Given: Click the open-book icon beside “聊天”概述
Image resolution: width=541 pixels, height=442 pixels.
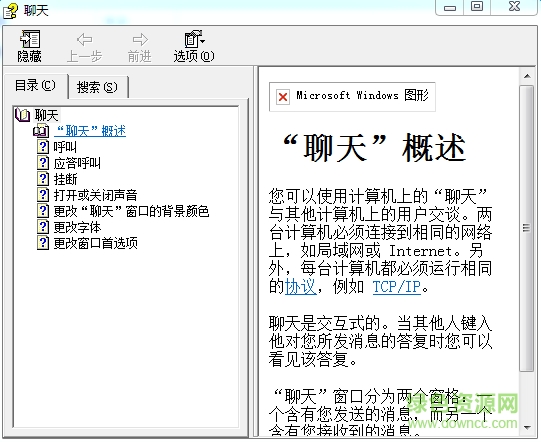Looking at the screenshot, I should click(x=41, y=131).
